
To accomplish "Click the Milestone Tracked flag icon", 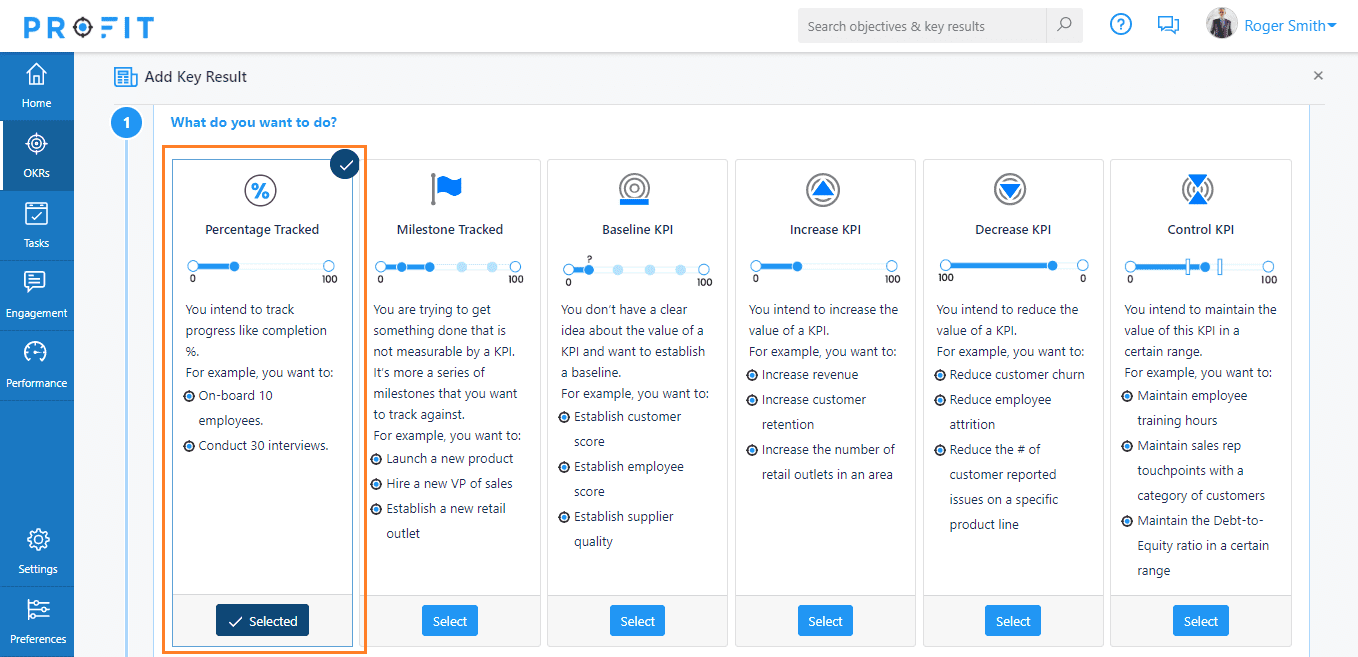I will (x=446, y=188).
